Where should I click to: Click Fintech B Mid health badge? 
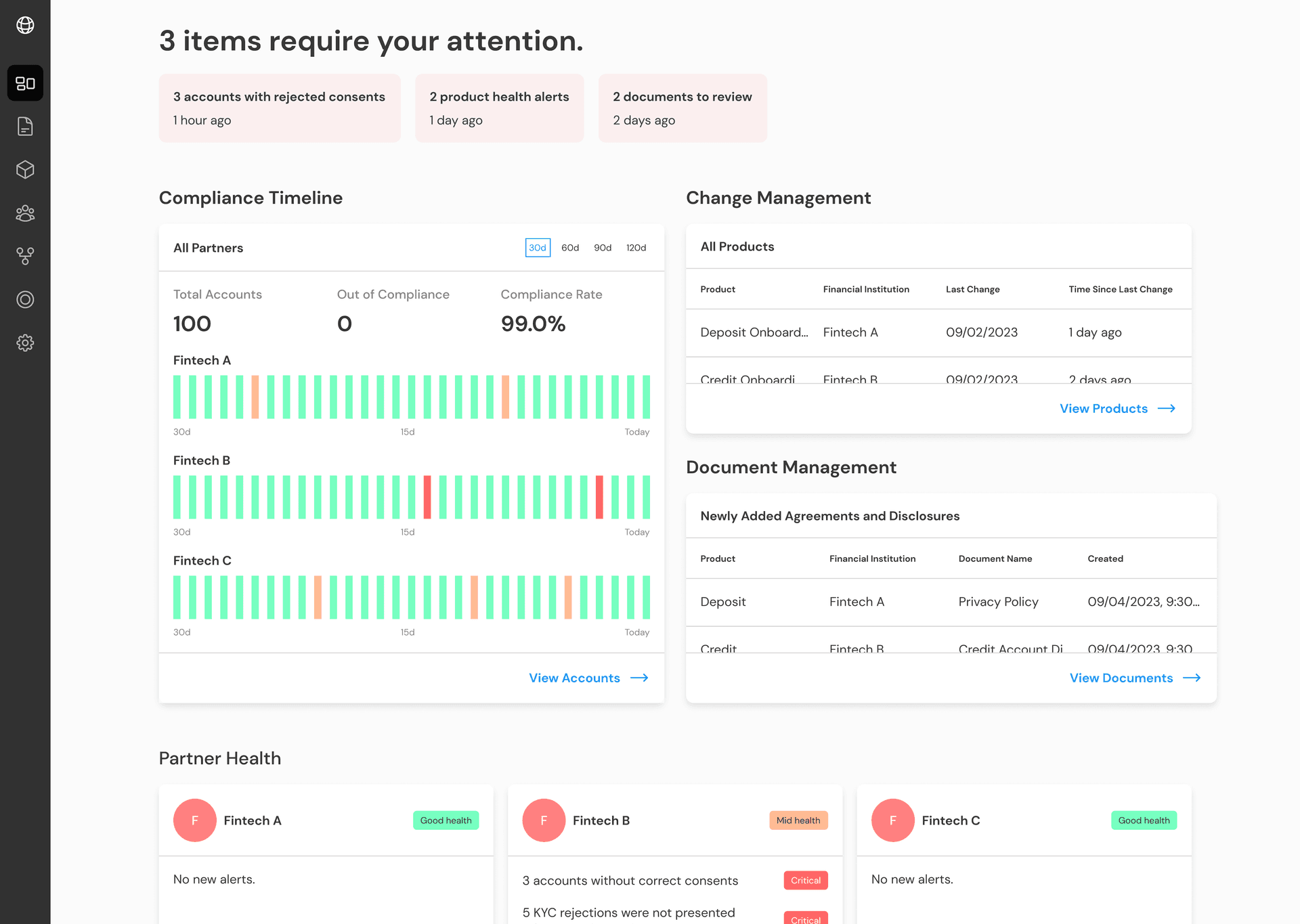click(x=798, y=820)
